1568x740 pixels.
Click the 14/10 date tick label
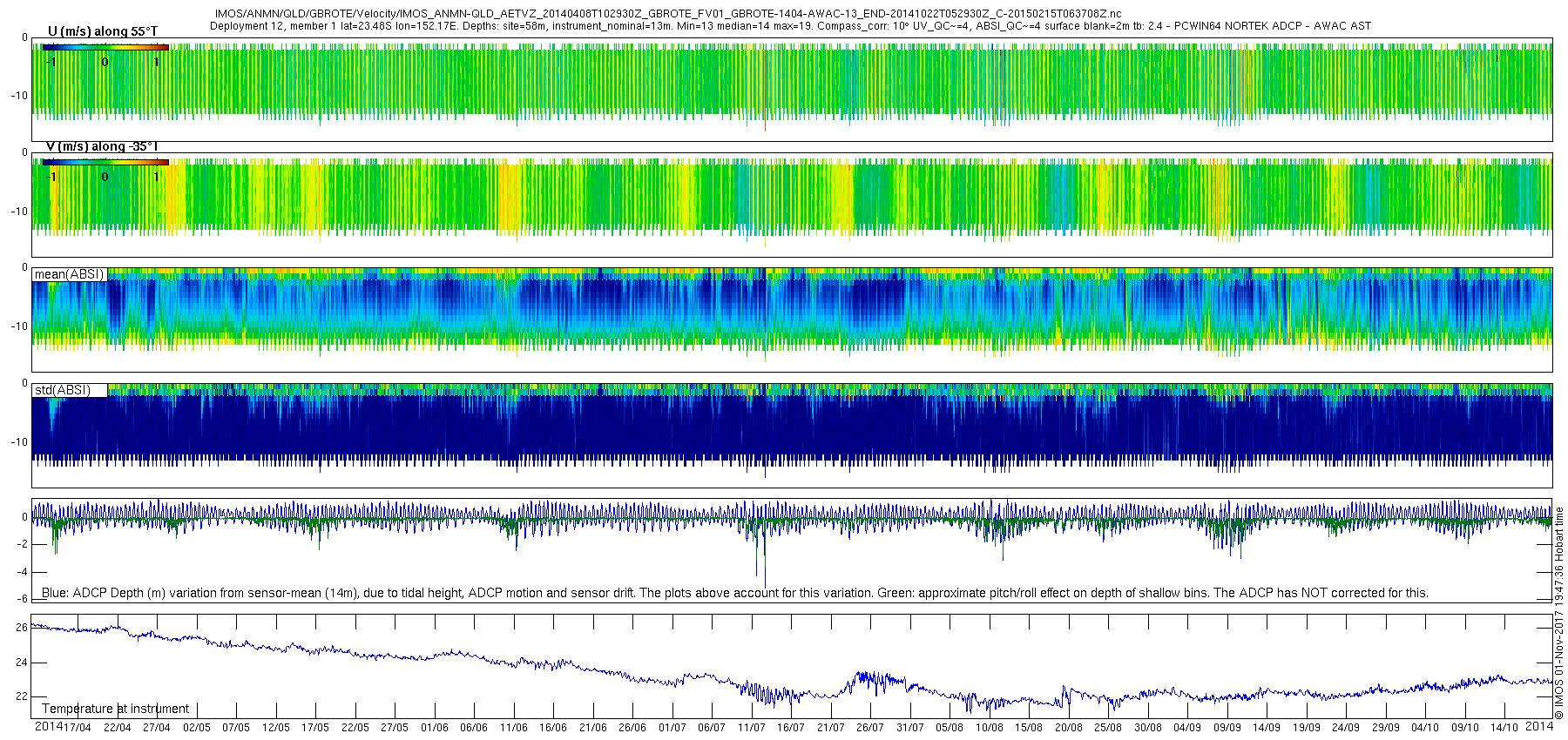coord(1504,728)
